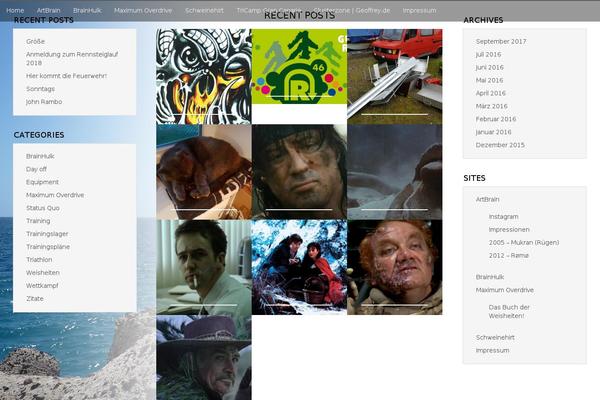
Task: Open the Februar 2016 archive
Action: click(496, 119)
